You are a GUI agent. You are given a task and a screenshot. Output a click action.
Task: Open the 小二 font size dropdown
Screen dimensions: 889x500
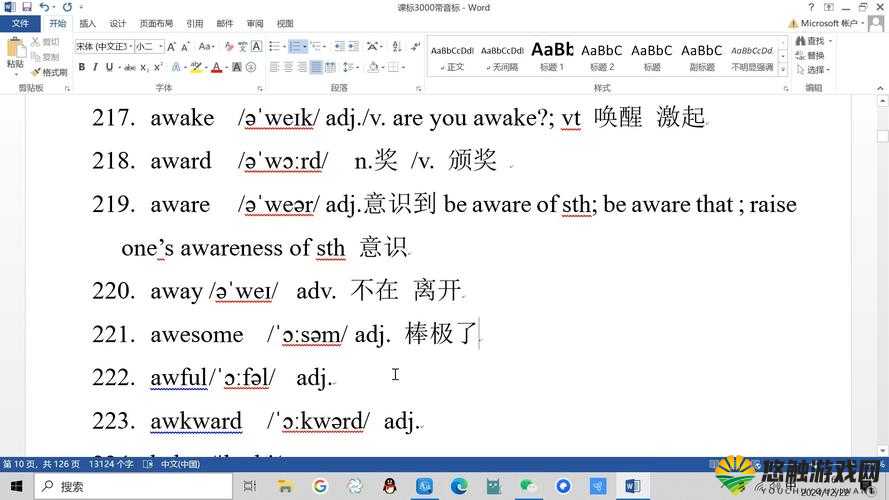point(161,46)
